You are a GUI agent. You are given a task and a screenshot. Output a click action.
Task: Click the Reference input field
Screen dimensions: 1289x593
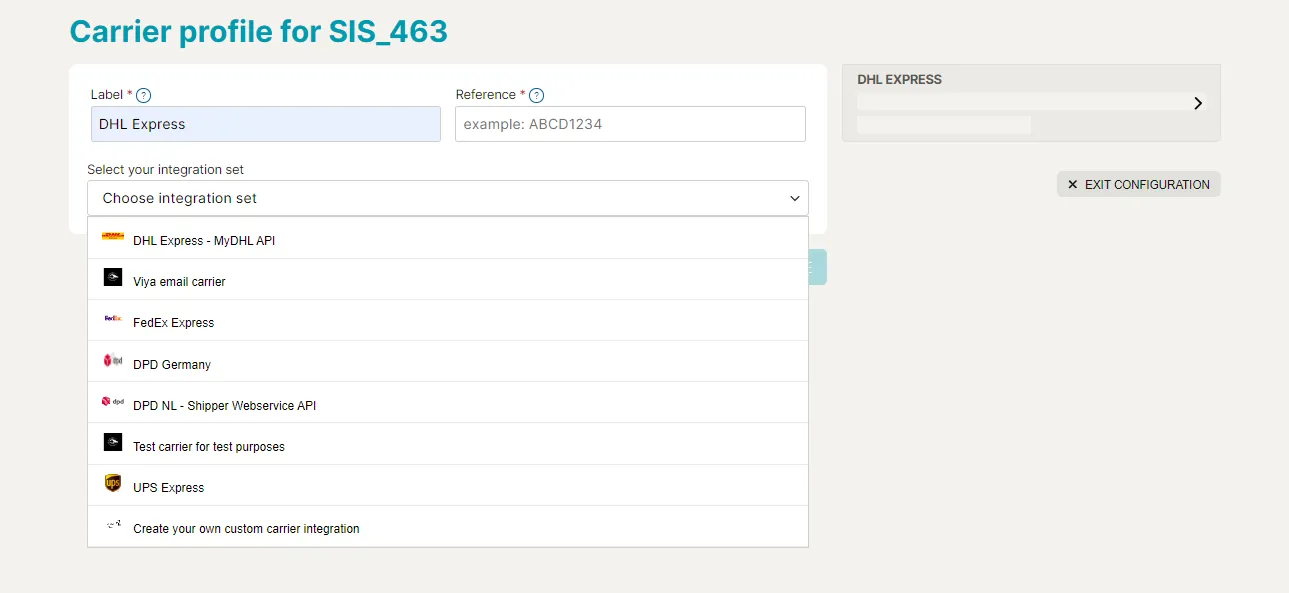630,123
